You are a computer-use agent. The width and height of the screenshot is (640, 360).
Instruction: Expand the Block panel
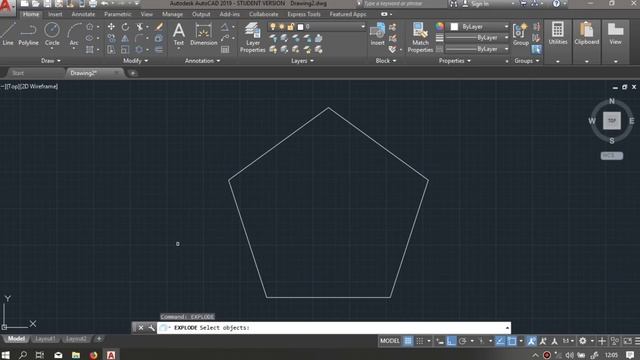[386, 60]
